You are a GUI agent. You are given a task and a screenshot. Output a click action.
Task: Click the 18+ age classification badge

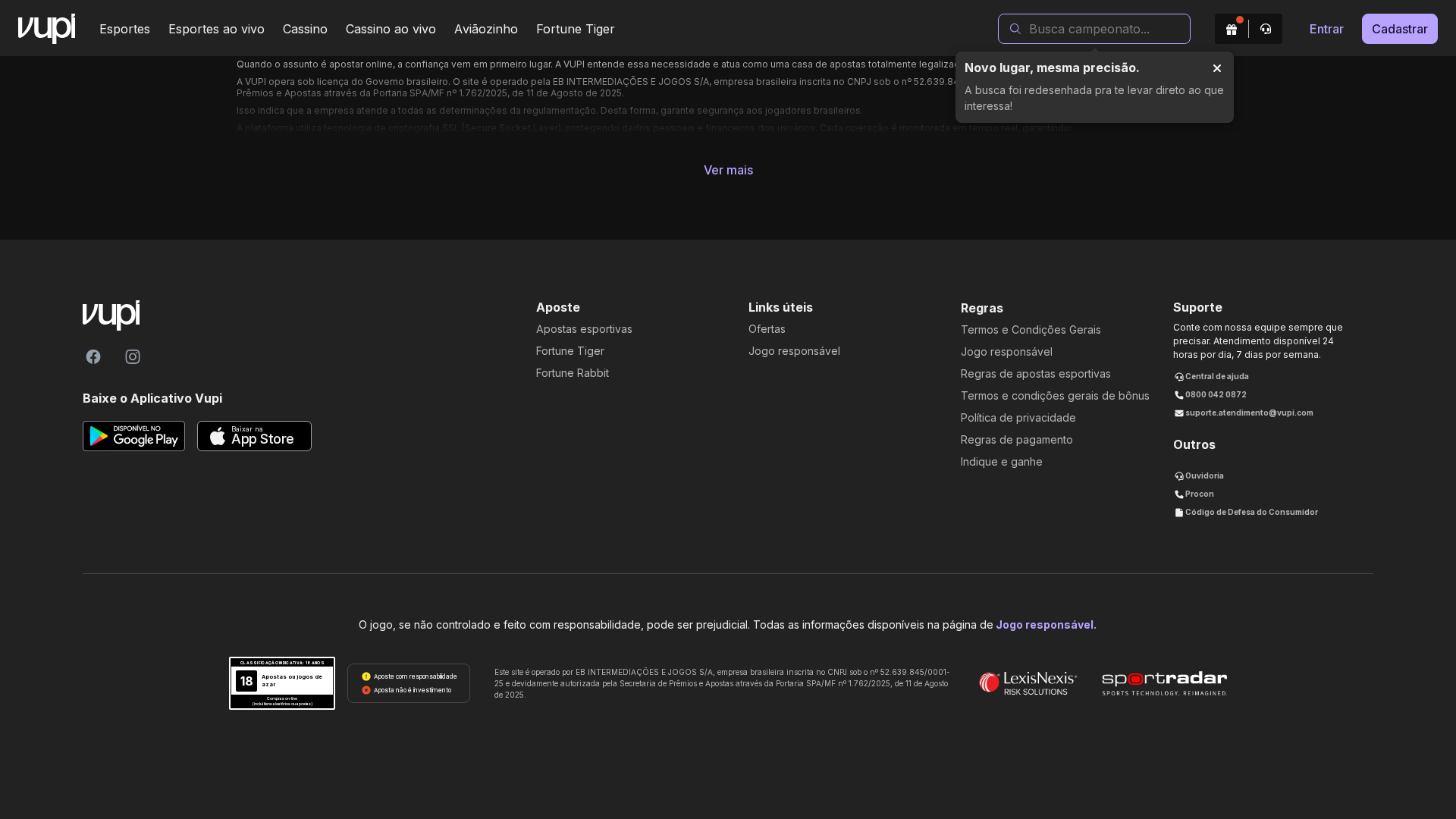click(282, 683)
